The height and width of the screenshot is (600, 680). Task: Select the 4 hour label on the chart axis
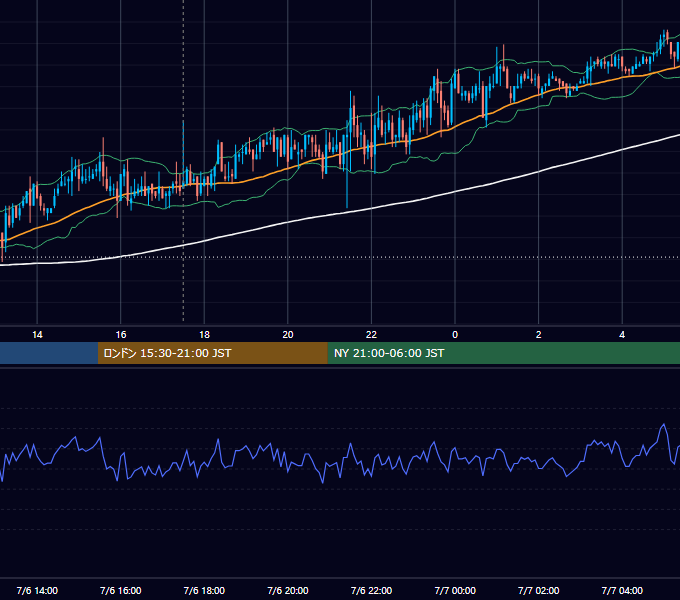tap(622, 335)
